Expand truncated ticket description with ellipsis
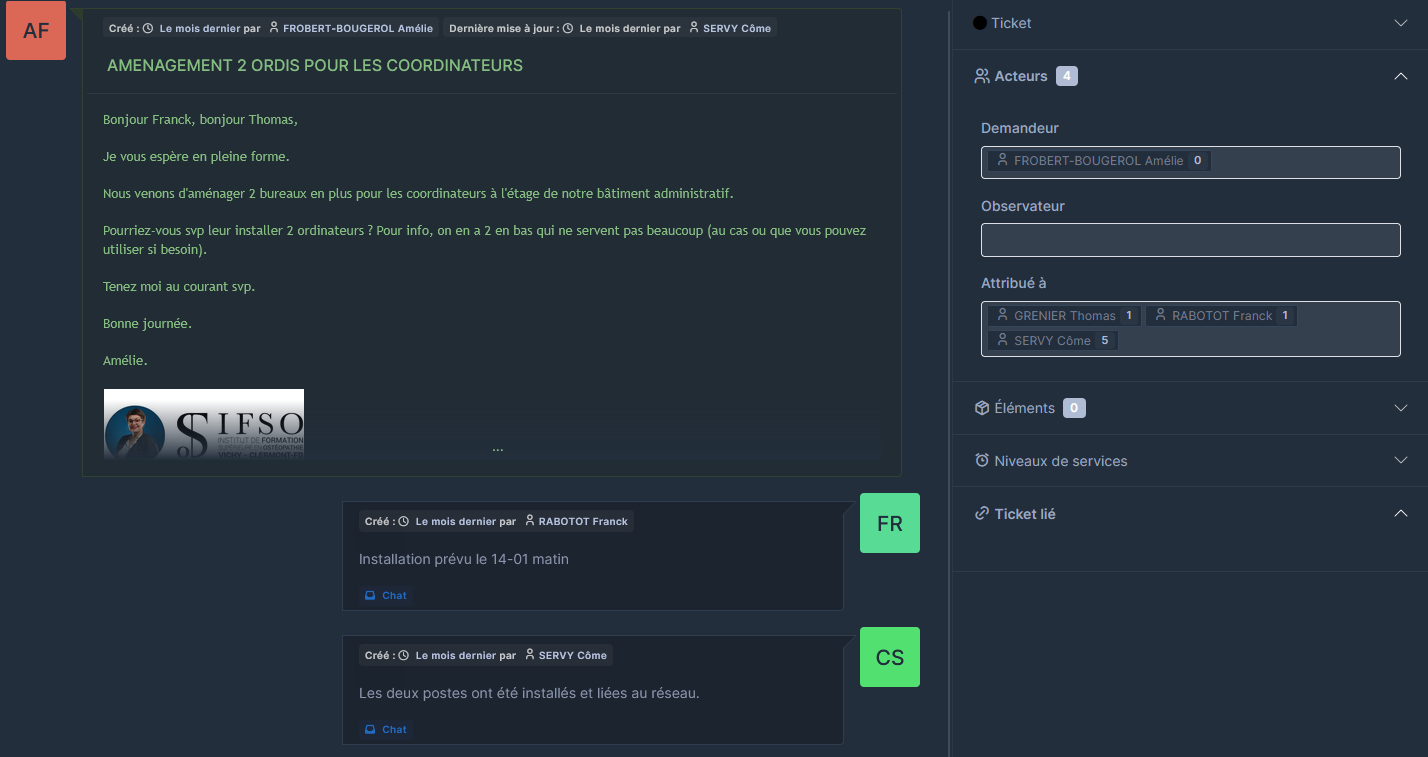 pyautogui.click(x=497, y=449)
